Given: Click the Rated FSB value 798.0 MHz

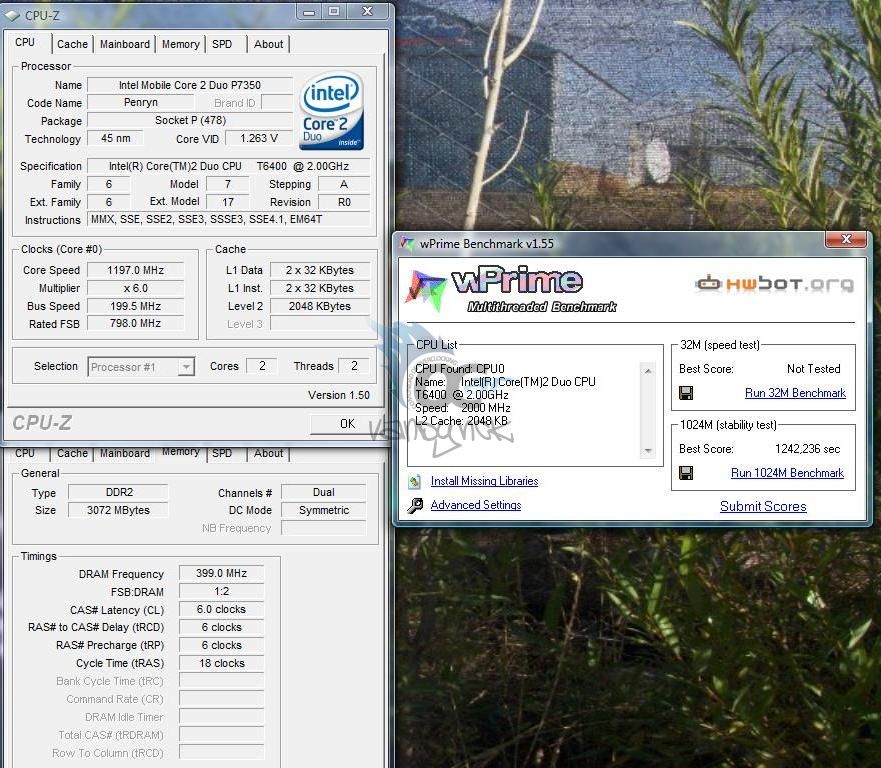Looking at the screenshot, I should click(x=135, y=324).
